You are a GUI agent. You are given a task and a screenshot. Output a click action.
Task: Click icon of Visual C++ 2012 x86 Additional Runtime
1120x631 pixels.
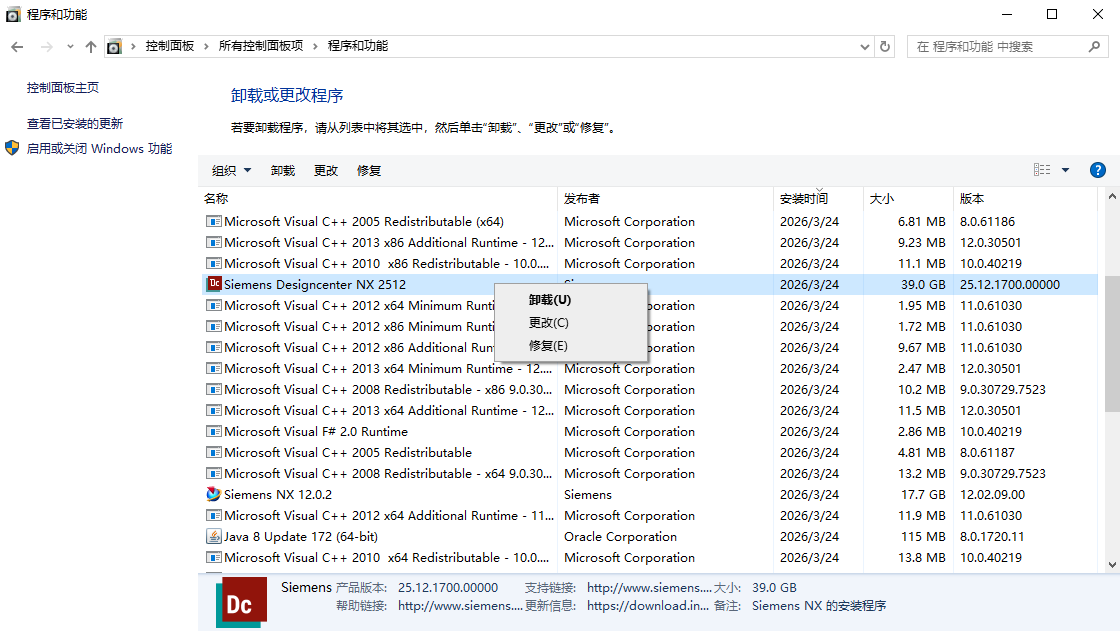pos(214,347)
